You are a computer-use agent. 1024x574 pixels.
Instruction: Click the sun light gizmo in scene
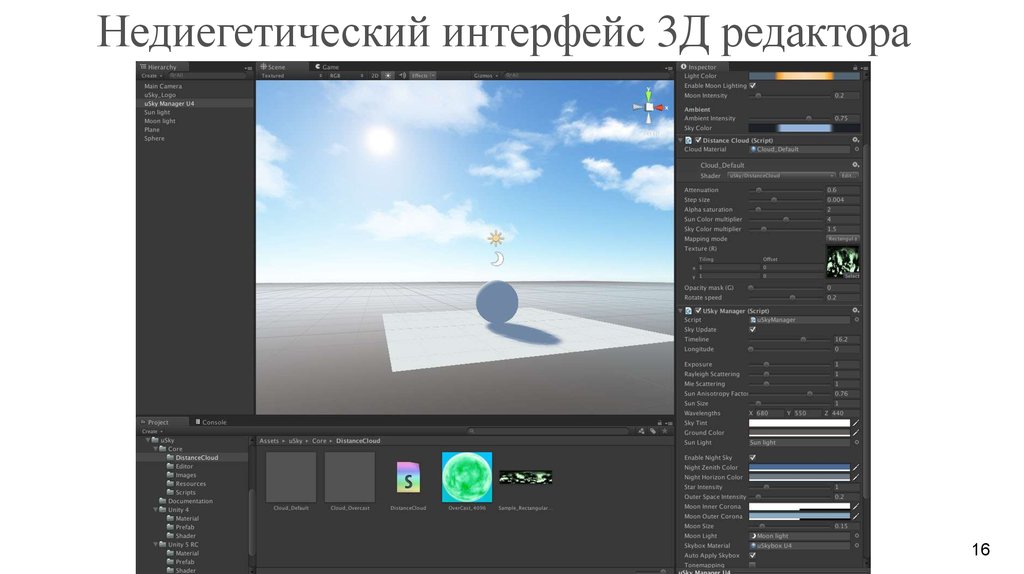tap(495, 238)
